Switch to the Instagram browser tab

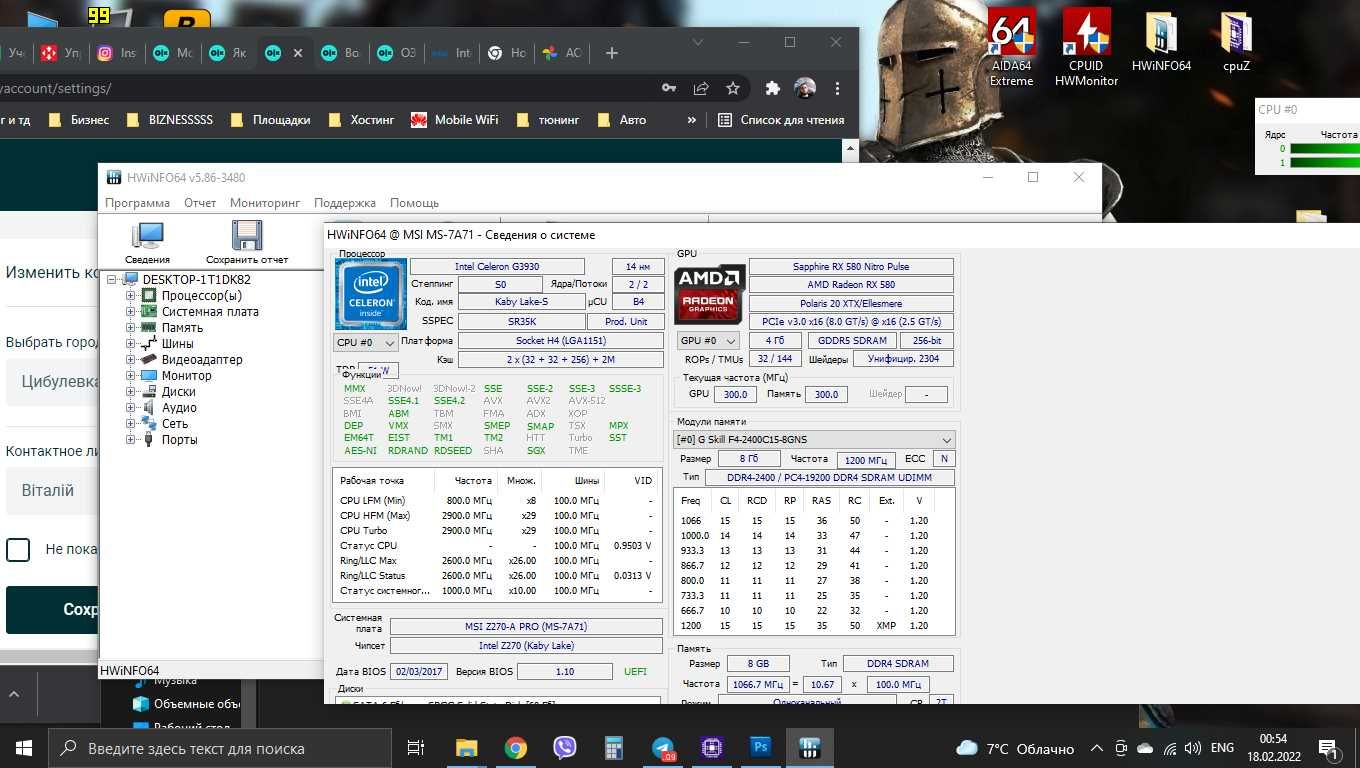pyautogui.click(x=116, y=53)
